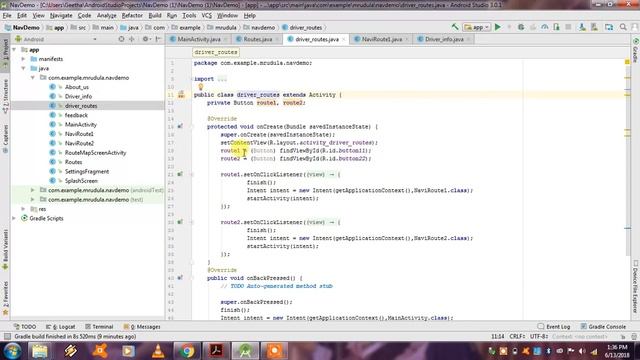Viewport: 640px width, 360px height.
Task: Open the VCS menu
Action: tap(207, 16)
